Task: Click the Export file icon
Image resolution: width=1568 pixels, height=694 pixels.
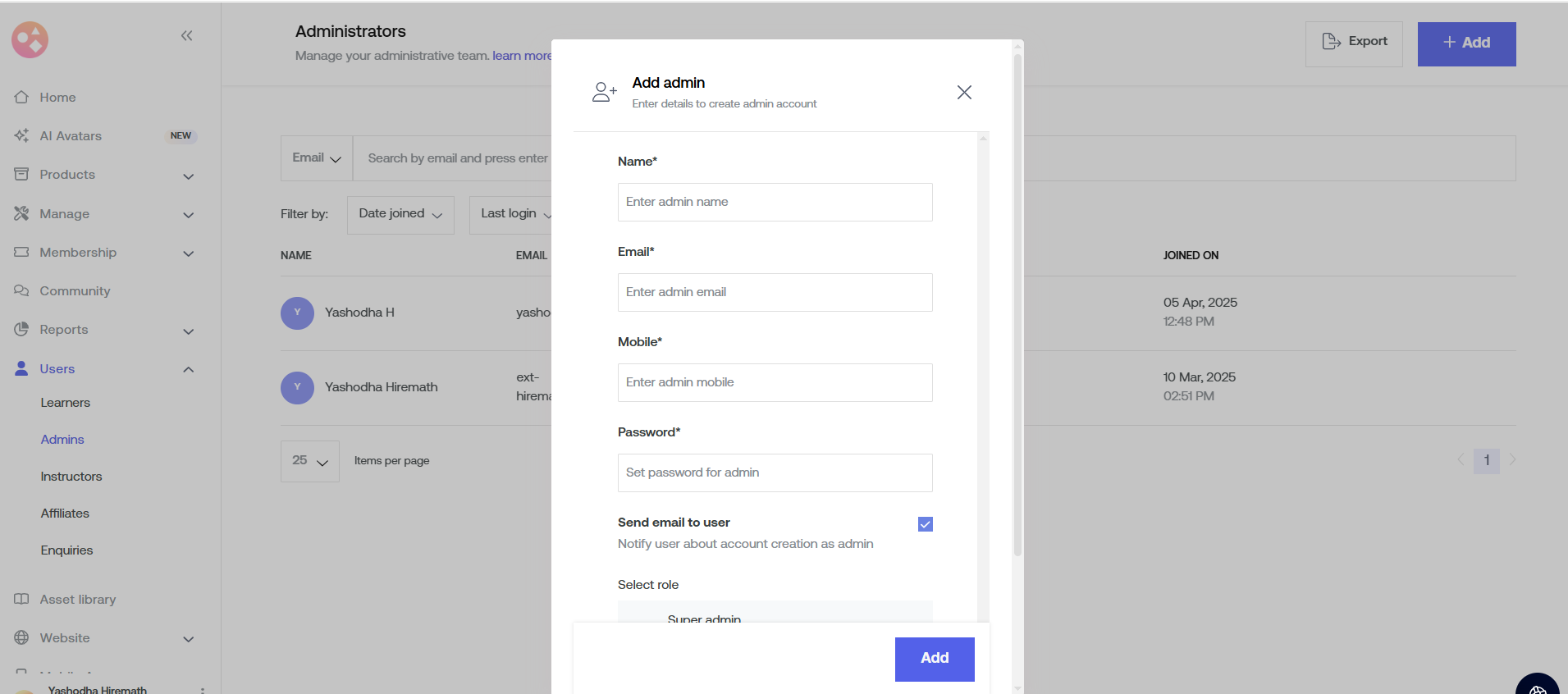Action: click(1331, 41)
